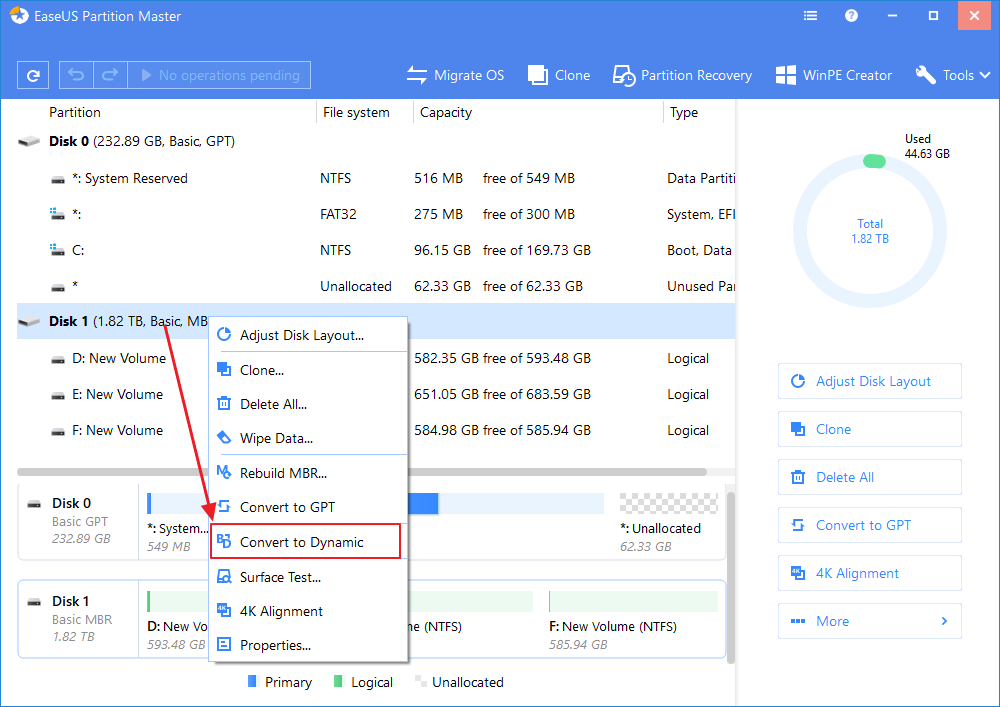This screenshot has width=1000, height=707.
Task: Select the System Reserved partition row
Action: tap(376, 179)
